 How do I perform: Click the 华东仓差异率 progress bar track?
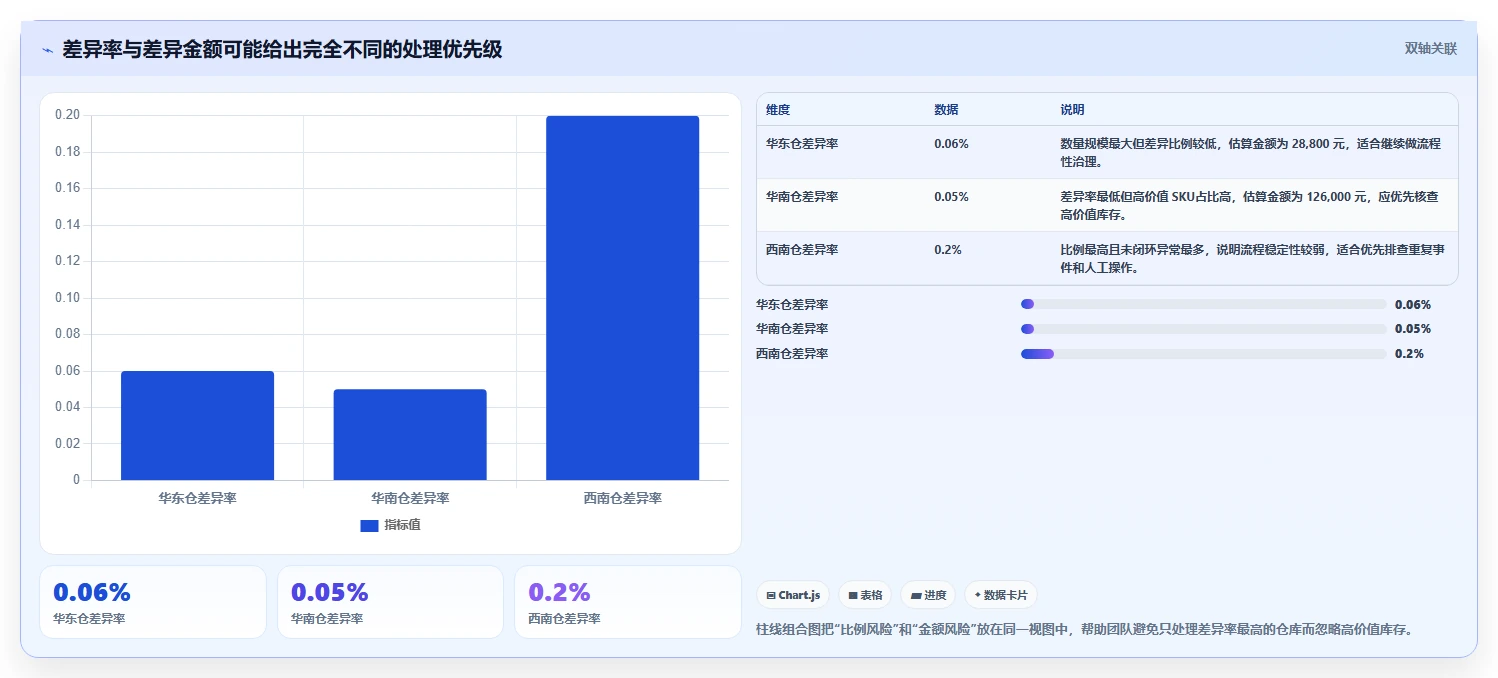pyautogui.click(x=1203, y=304)
